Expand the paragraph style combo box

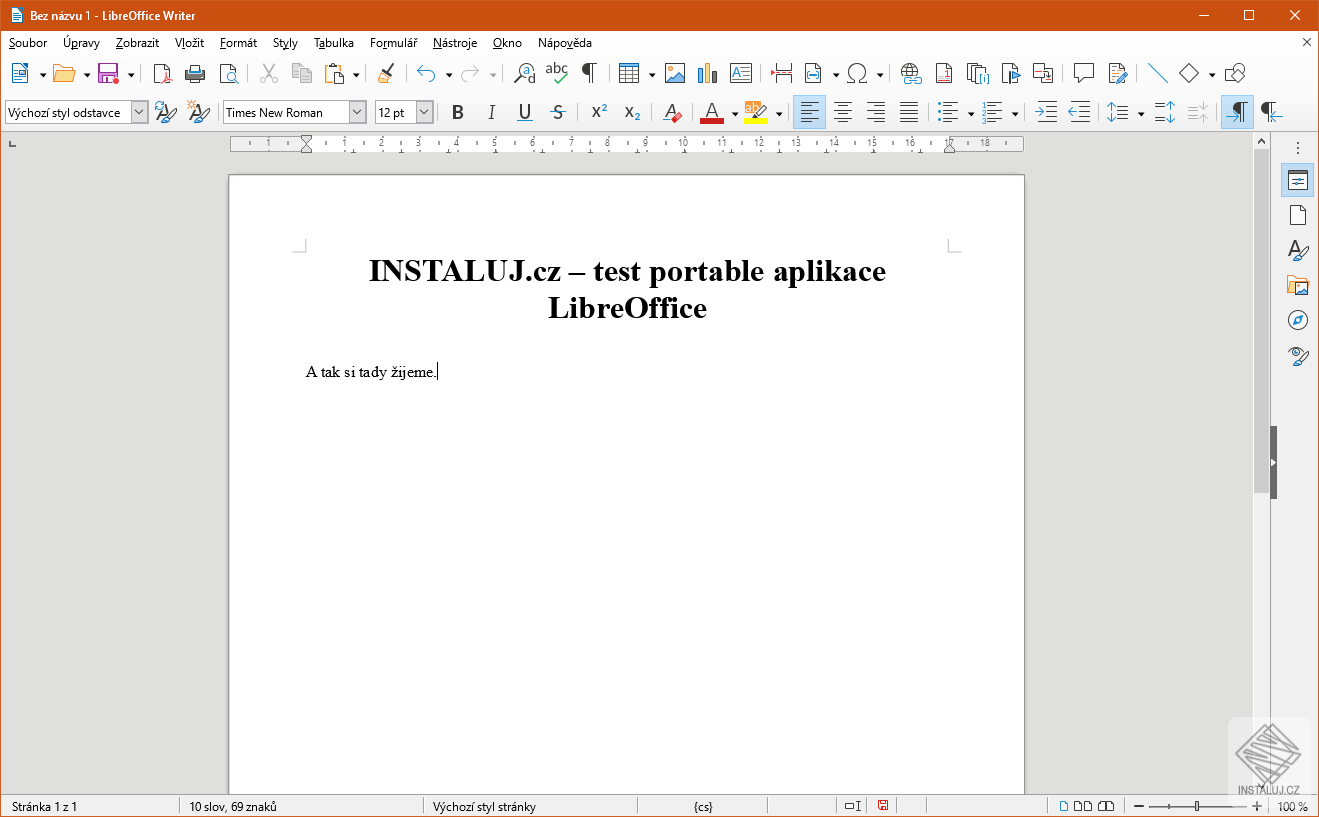pyautogui.click(x=138, y=112)
